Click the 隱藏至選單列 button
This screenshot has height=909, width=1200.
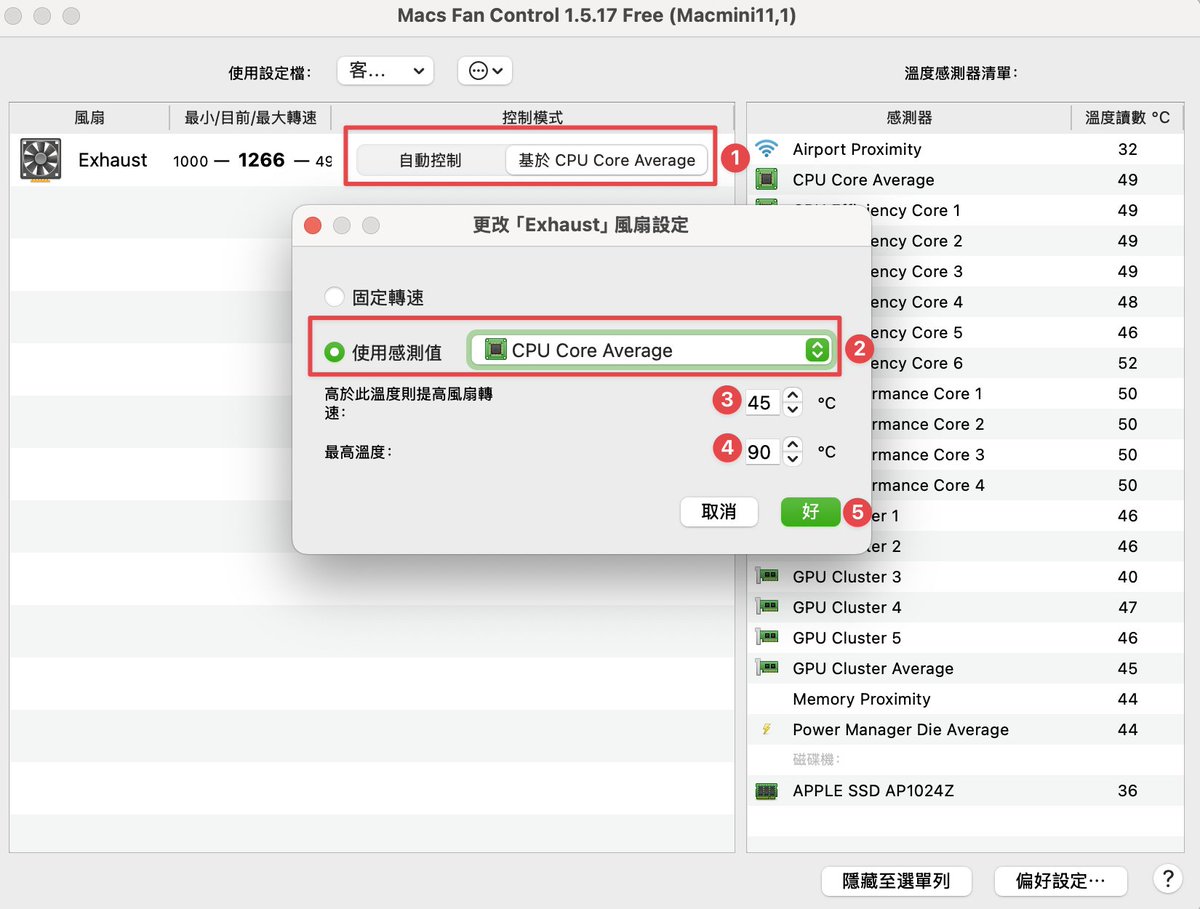coord(896,881)
